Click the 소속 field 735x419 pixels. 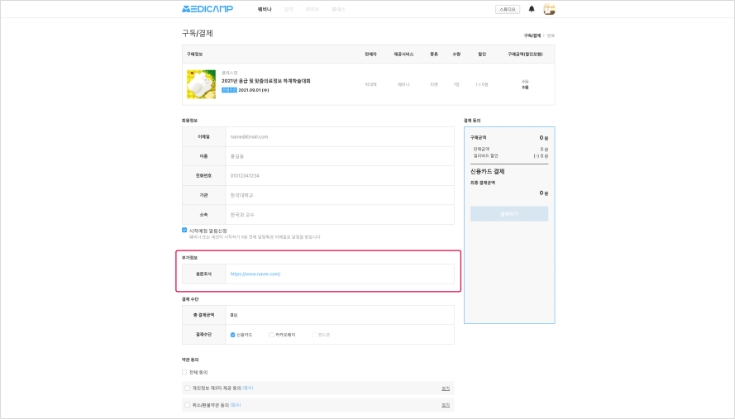(x=339, y=215)
